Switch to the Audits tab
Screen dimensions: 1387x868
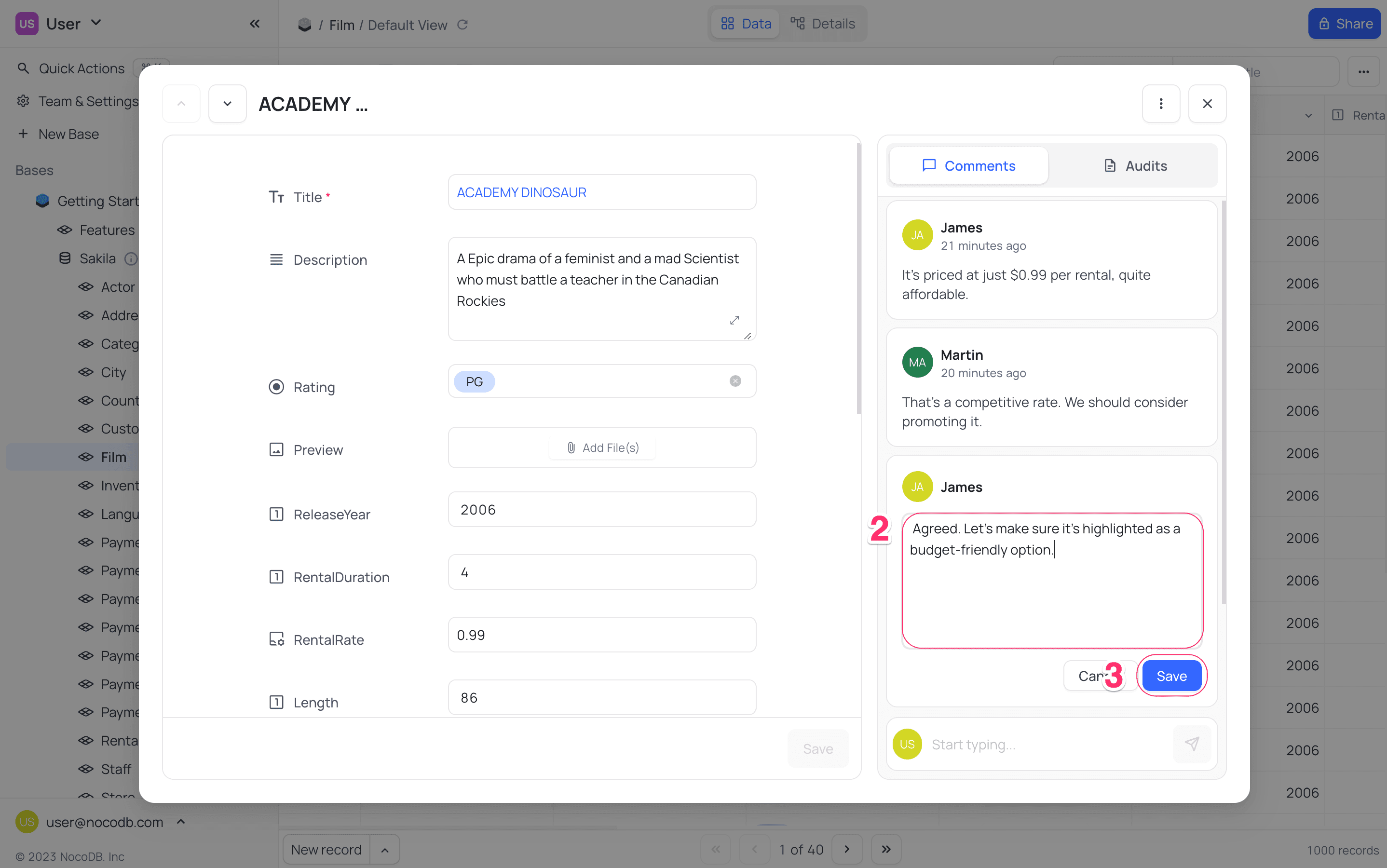(1135, 166)
